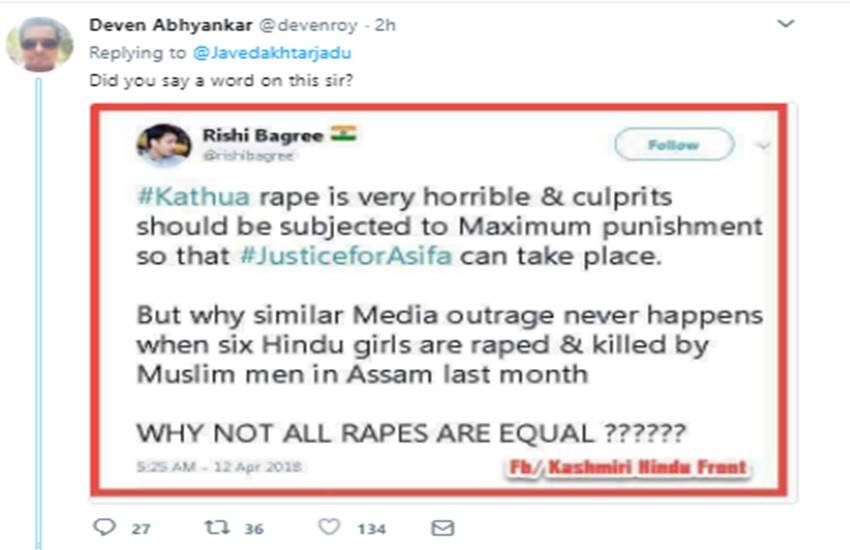Expand the tweet options chevron
The width and height of the screenshot is (850, 550).
pos(787,23)
